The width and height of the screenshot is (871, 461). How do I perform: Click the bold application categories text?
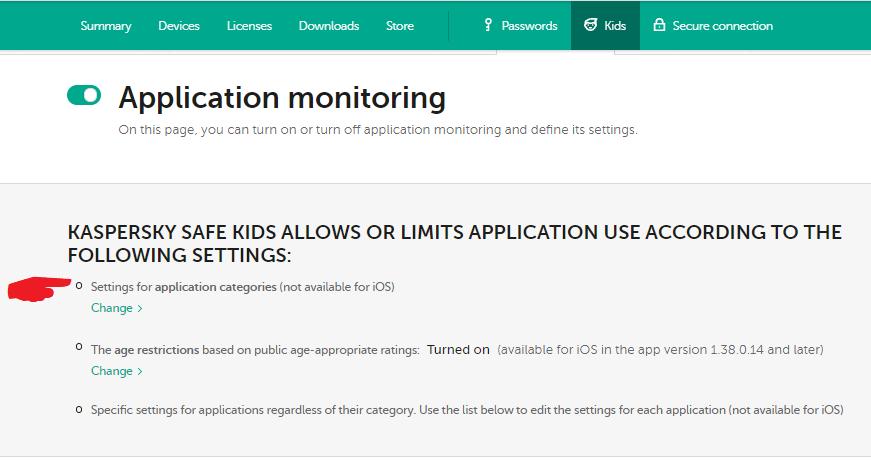[x=215, y=287]
